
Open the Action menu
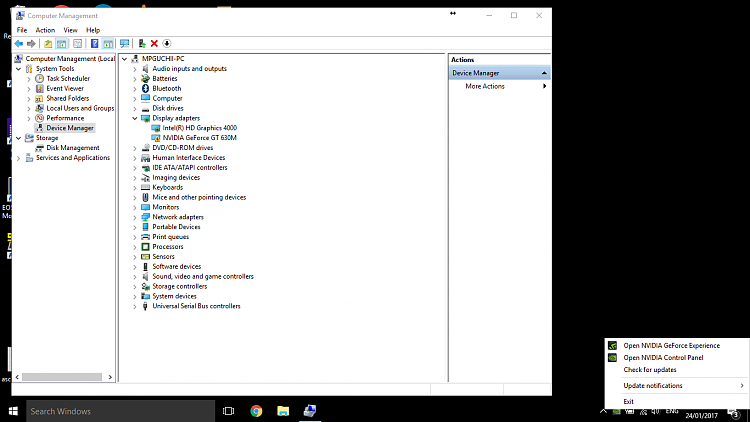45,30
